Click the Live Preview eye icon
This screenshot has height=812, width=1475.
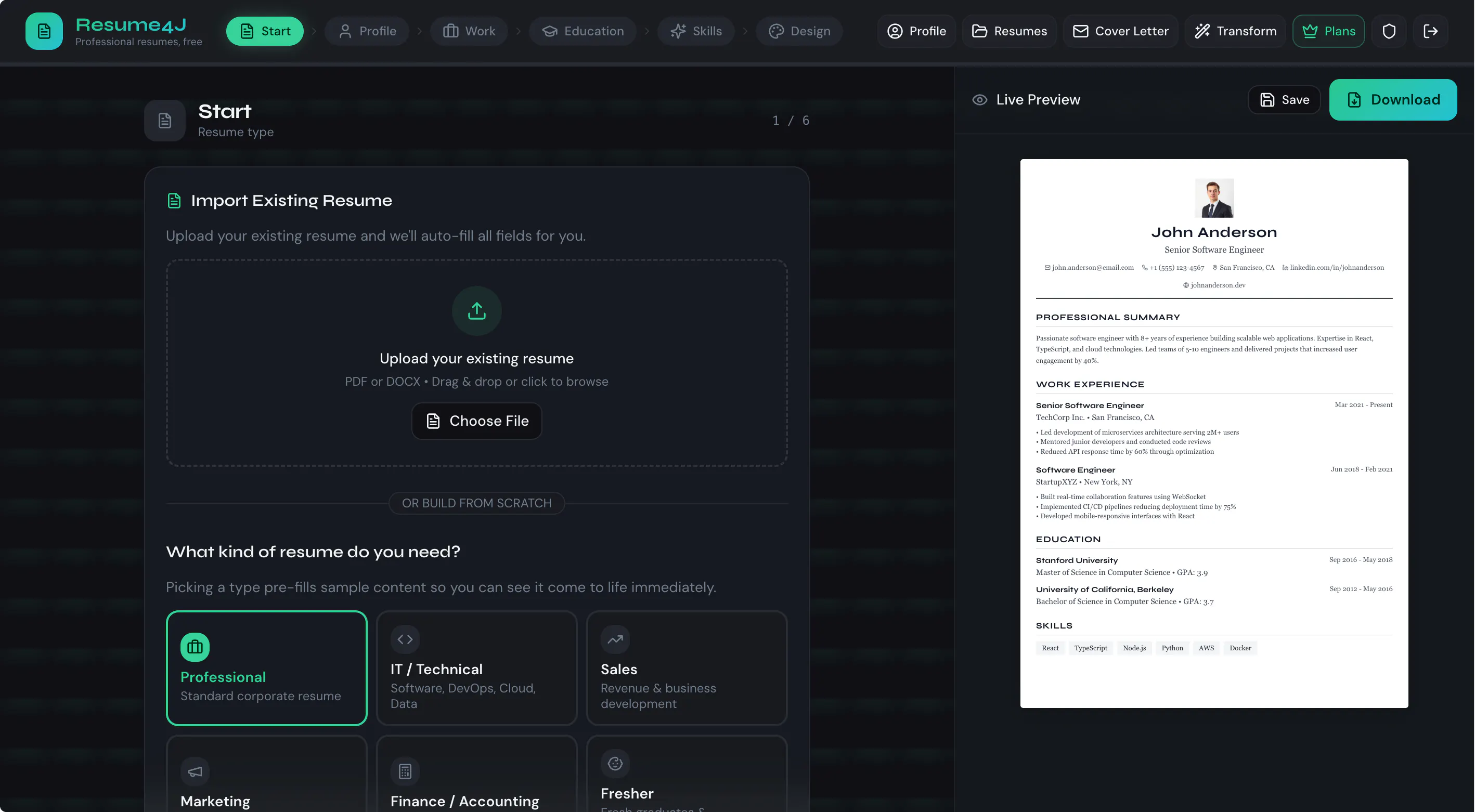point(980,100)
